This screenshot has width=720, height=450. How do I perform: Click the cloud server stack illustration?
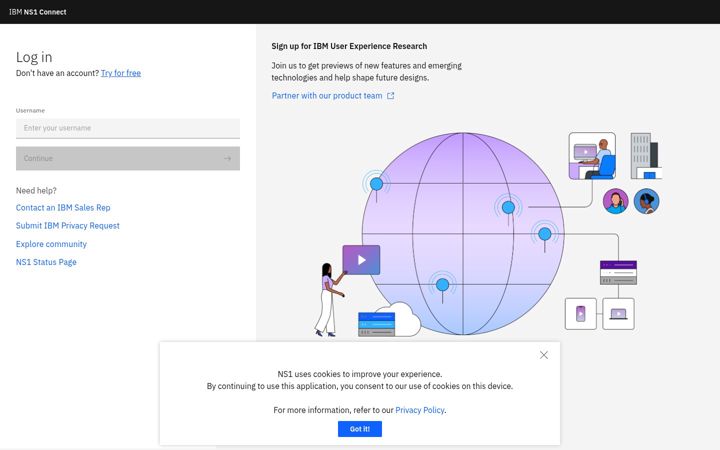[x=389, y=320]
